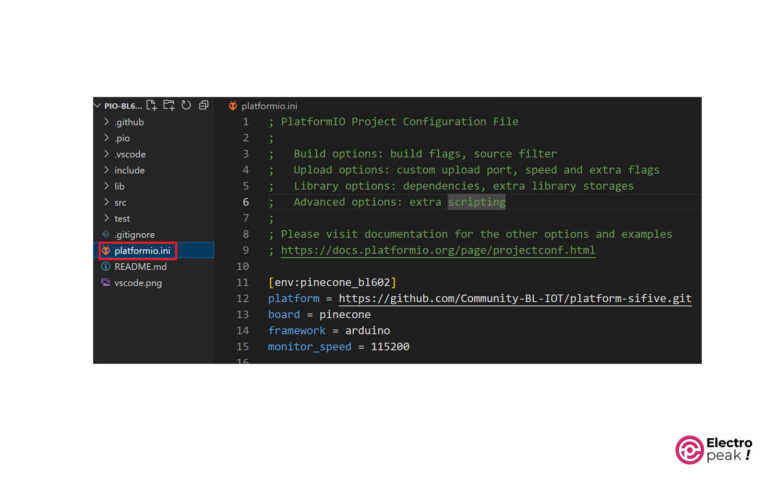Viewport: 768px width, 480px height.
Task: Collapse the PIO-BL6 project root section
Action: [97, 105]
